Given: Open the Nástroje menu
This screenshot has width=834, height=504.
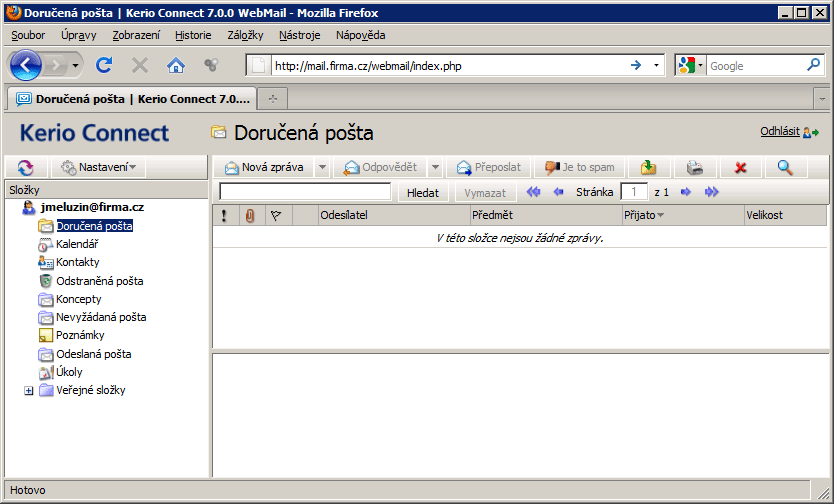Looking at the screenshot, I should coord(299,35).
